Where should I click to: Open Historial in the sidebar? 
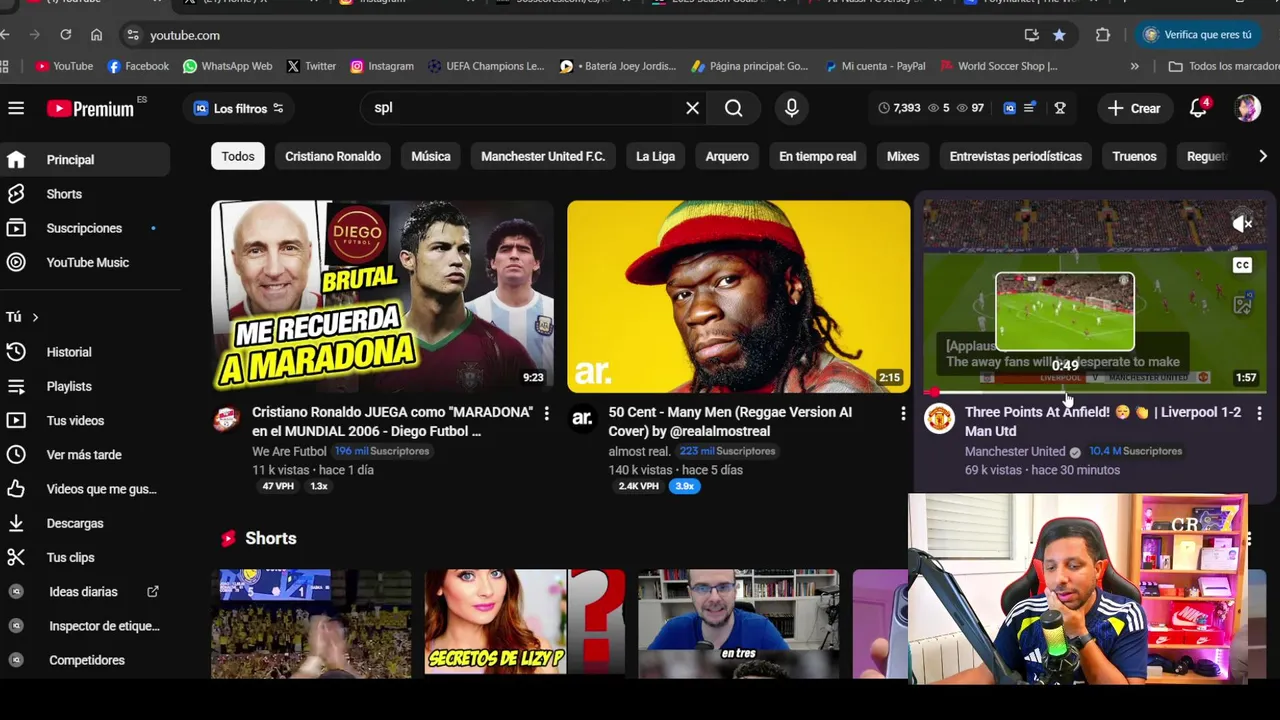tap(85, 352)
